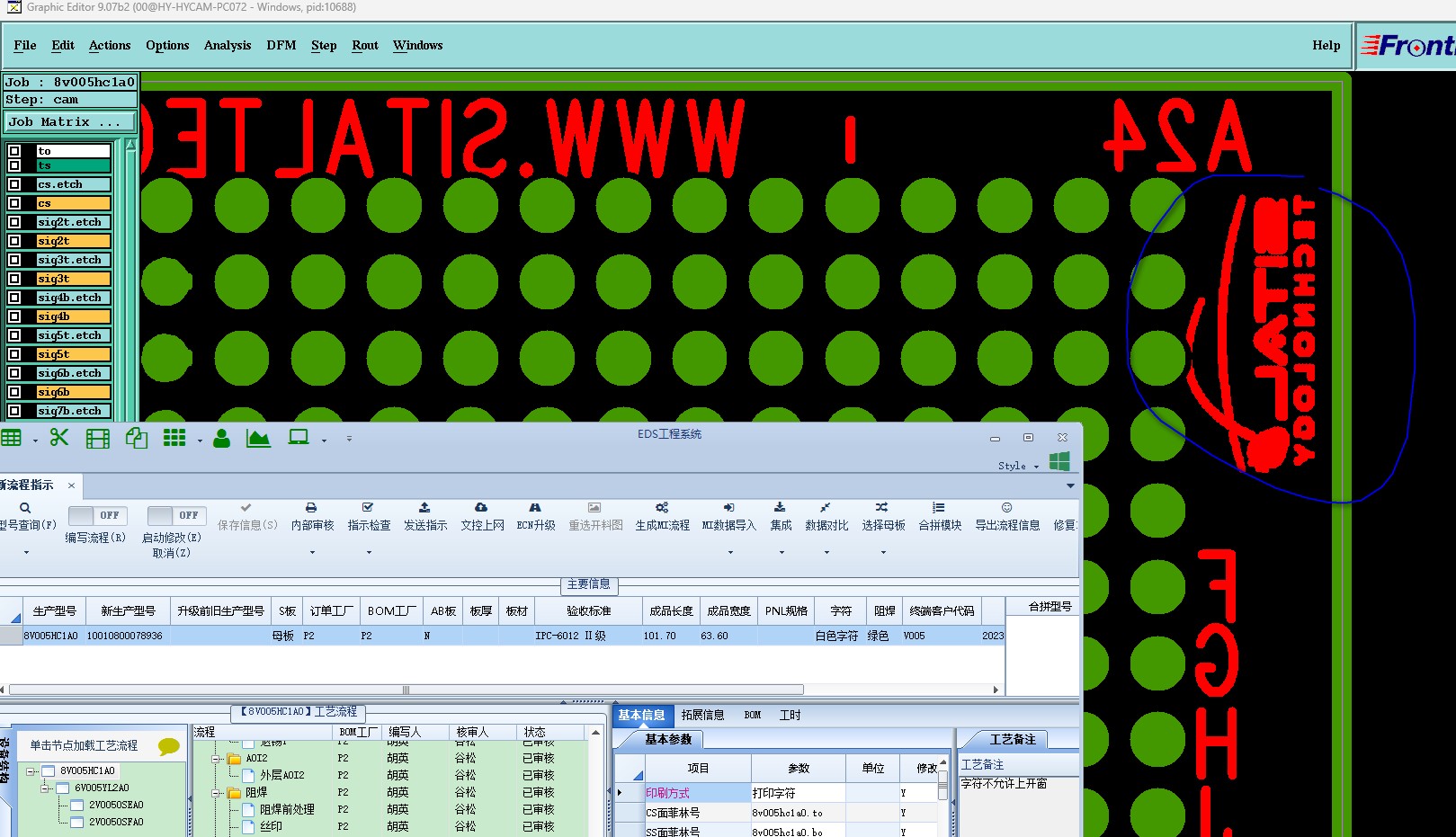Click ECN升级 icon
The width and height of the screenshot is (1456, 837).
pyautogui.click(x=535, y=508)
